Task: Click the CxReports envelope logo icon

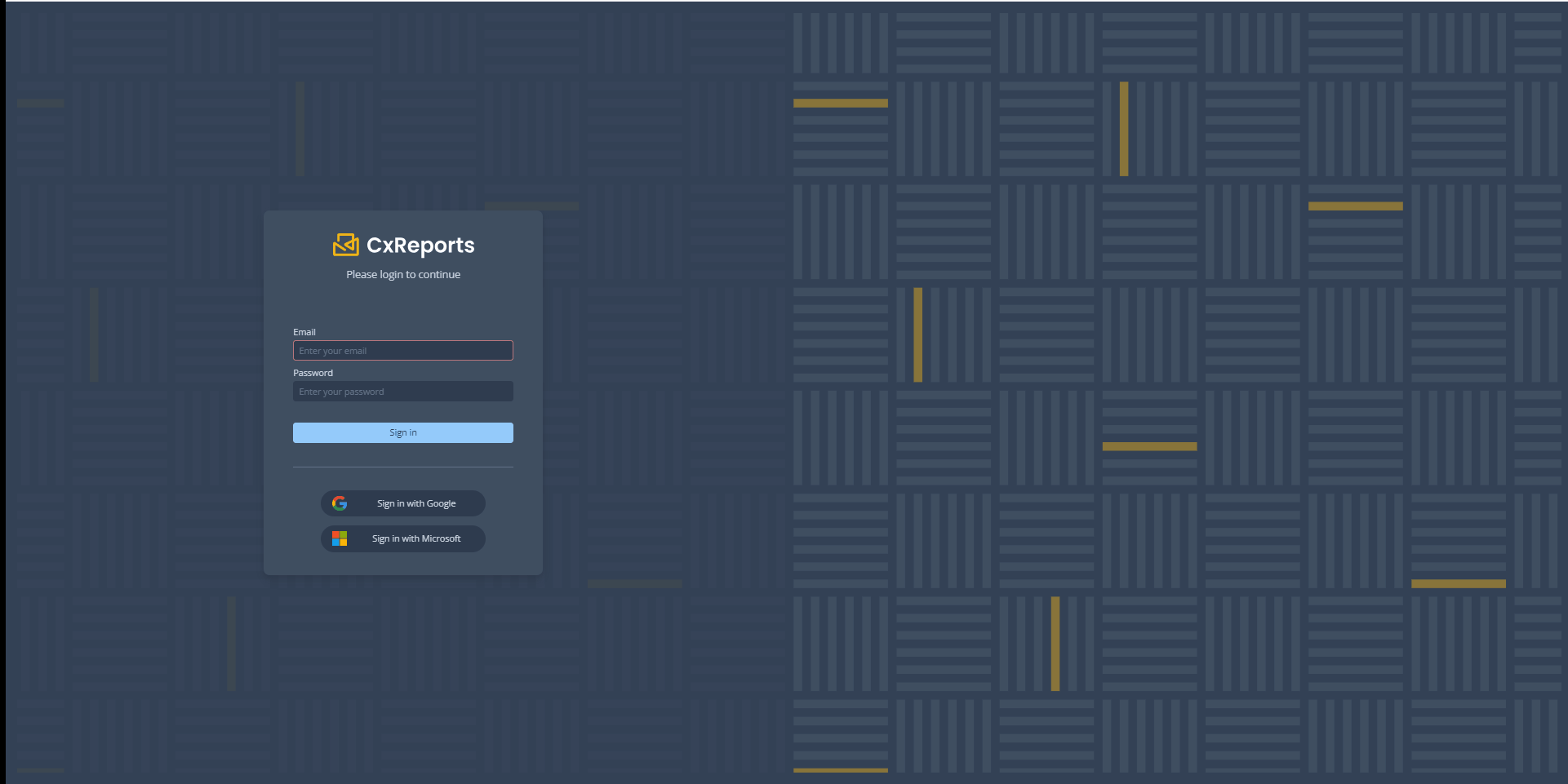Action: [346, 245]
